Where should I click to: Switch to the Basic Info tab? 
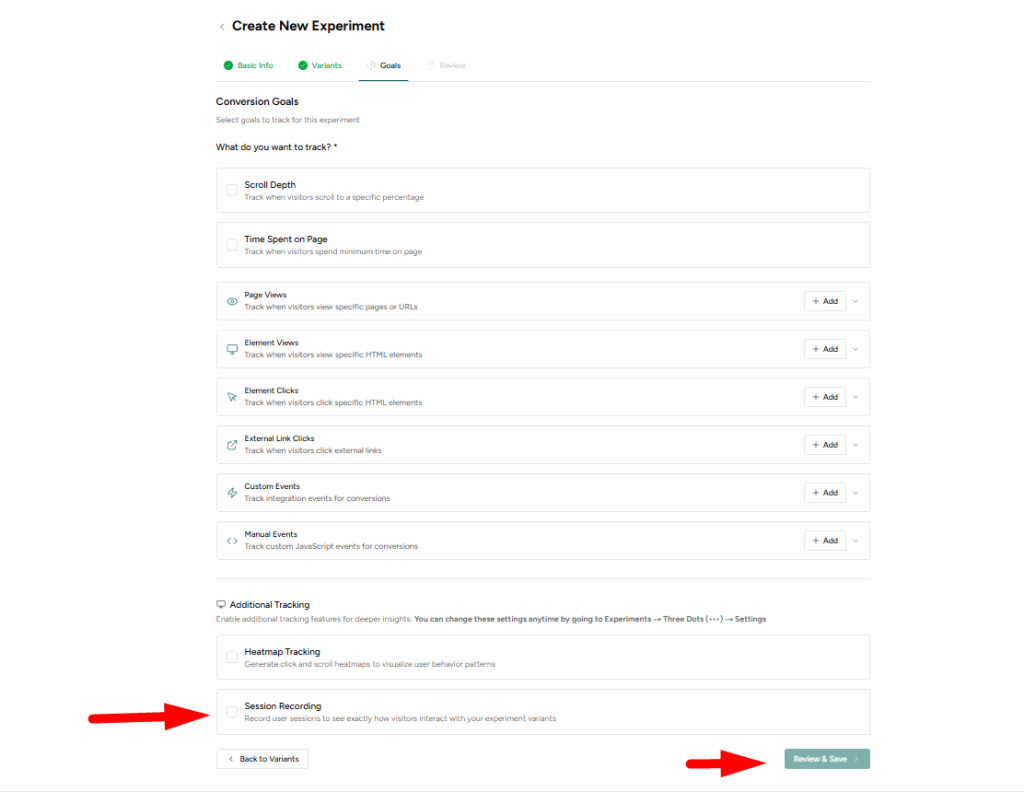pyautogui.click(x=249, y=64)
